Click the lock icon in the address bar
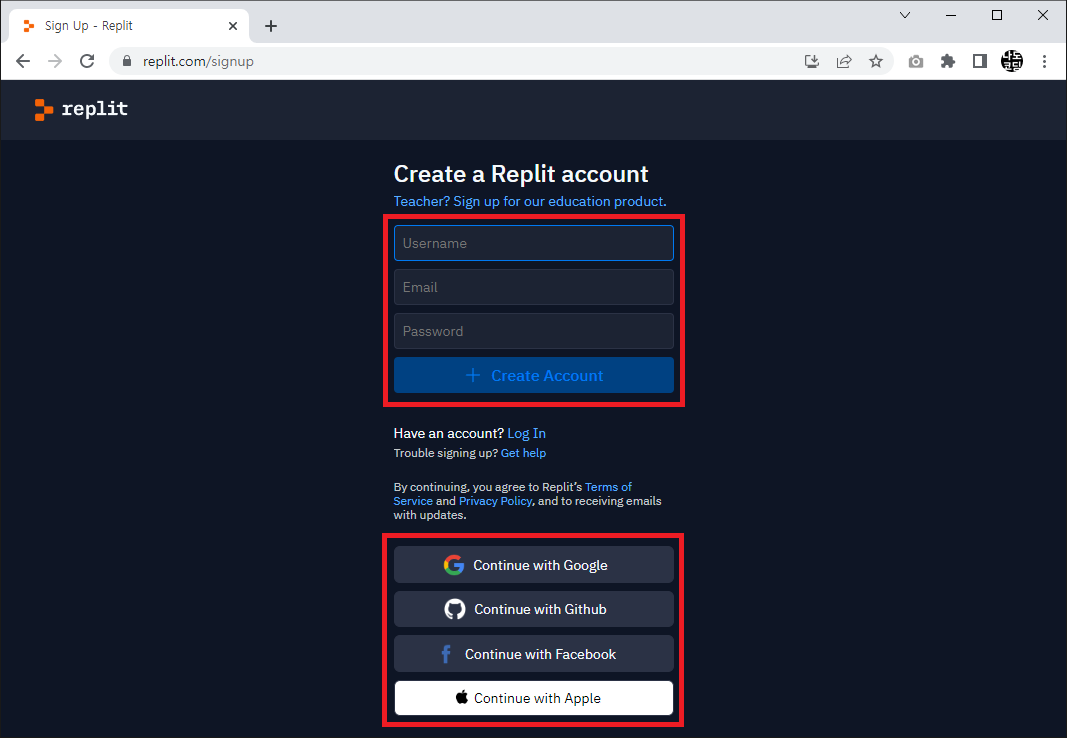The image size is (1067, 738). [127, 61]
